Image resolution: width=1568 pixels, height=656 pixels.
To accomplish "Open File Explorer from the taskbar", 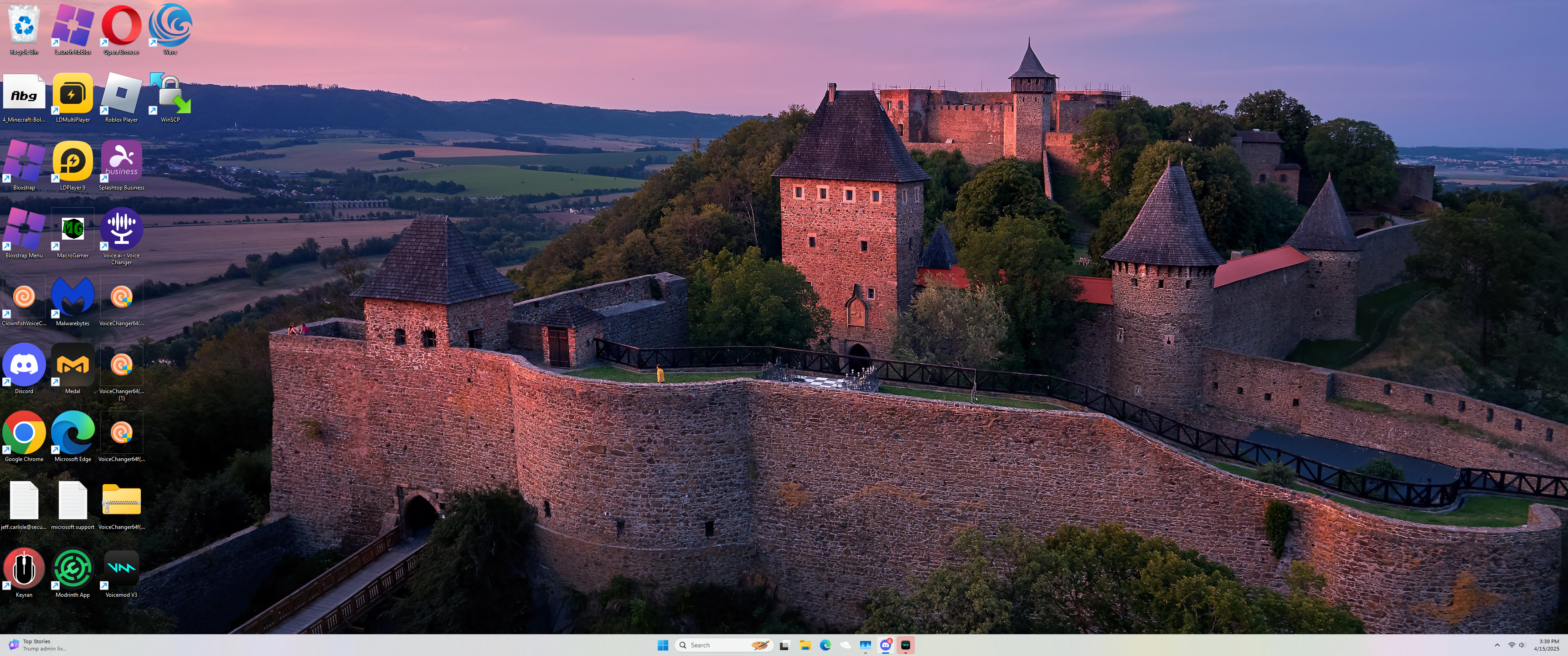I will tap(805, 645).
